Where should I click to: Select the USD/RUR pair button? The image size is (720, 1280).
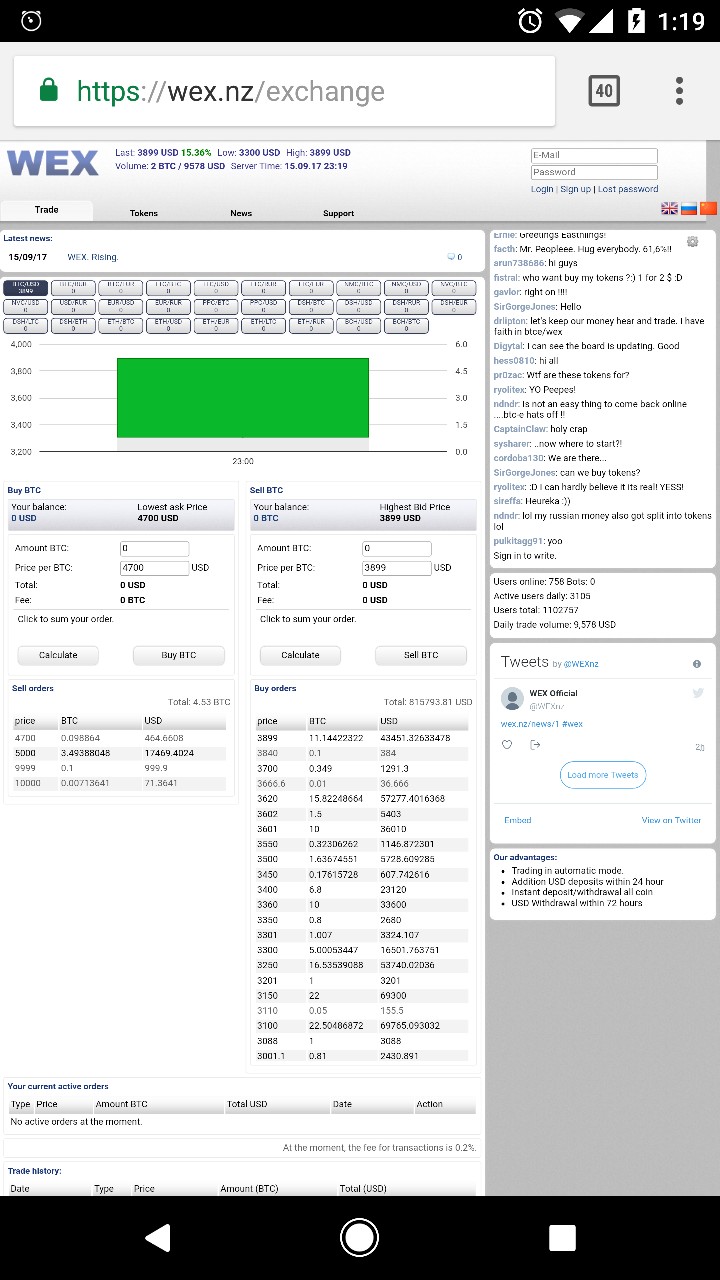(73, 306)
